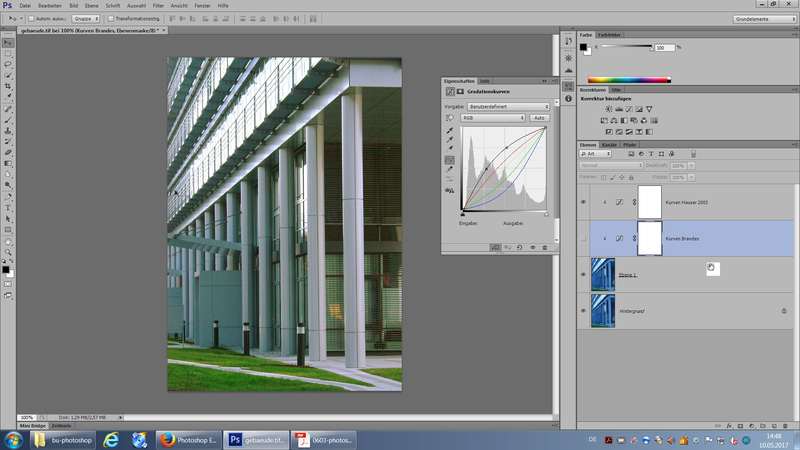
Task: Click the Auto button in curves panel
Action: [539, 117]
